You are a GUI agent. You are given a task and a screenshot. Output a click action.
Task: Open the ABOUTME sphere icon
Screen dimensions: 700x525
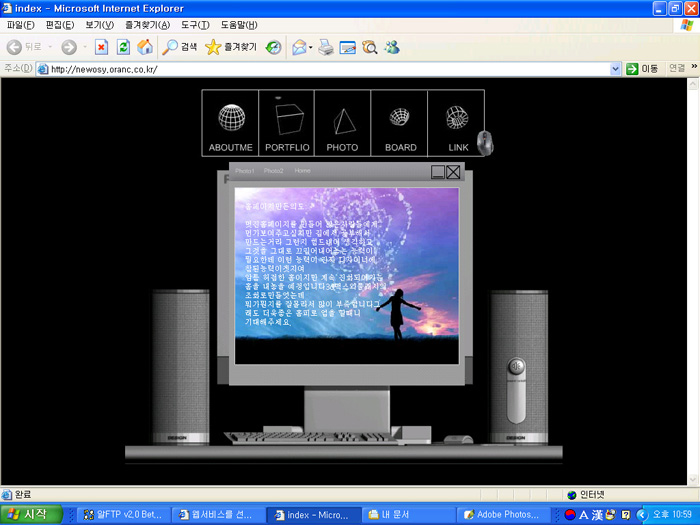tap(231, 119)
